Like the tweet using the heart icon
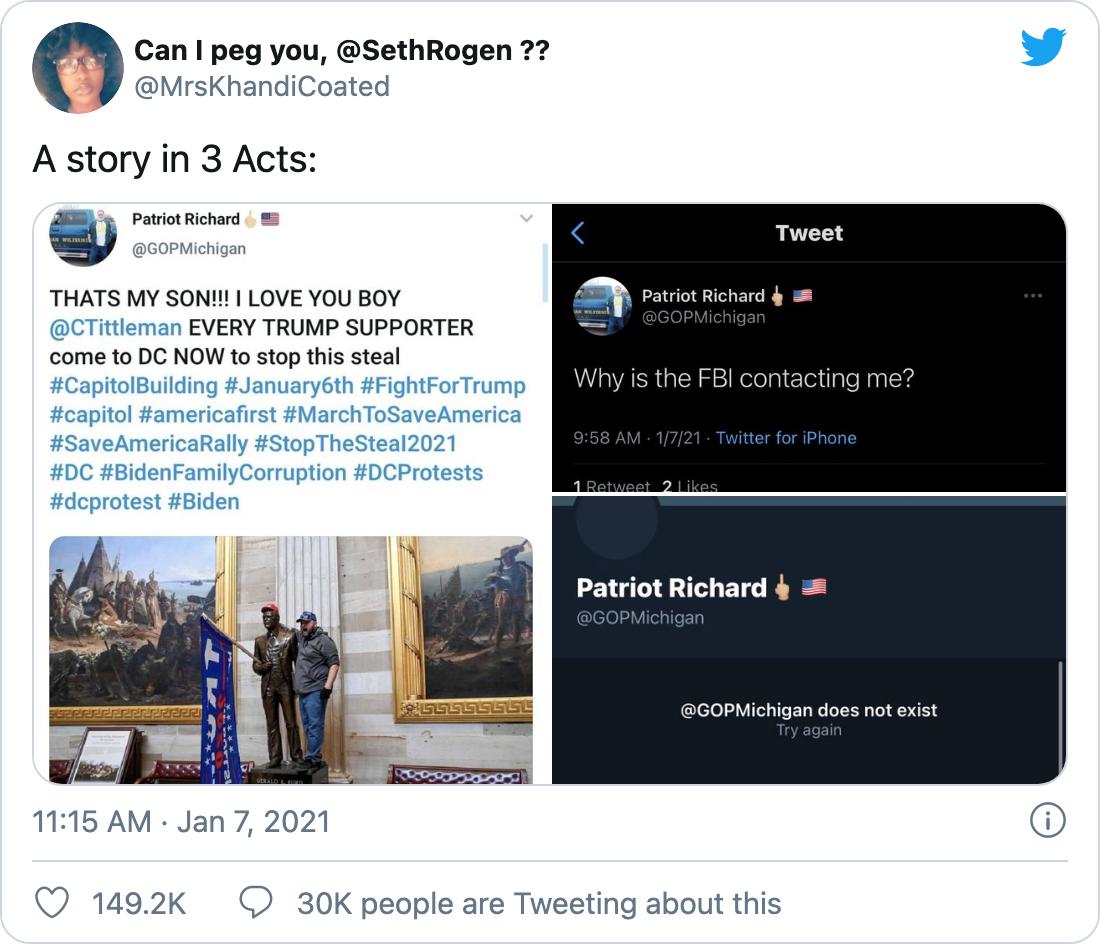The height and width of the screenshot is (946, 1100). point(52,903)
